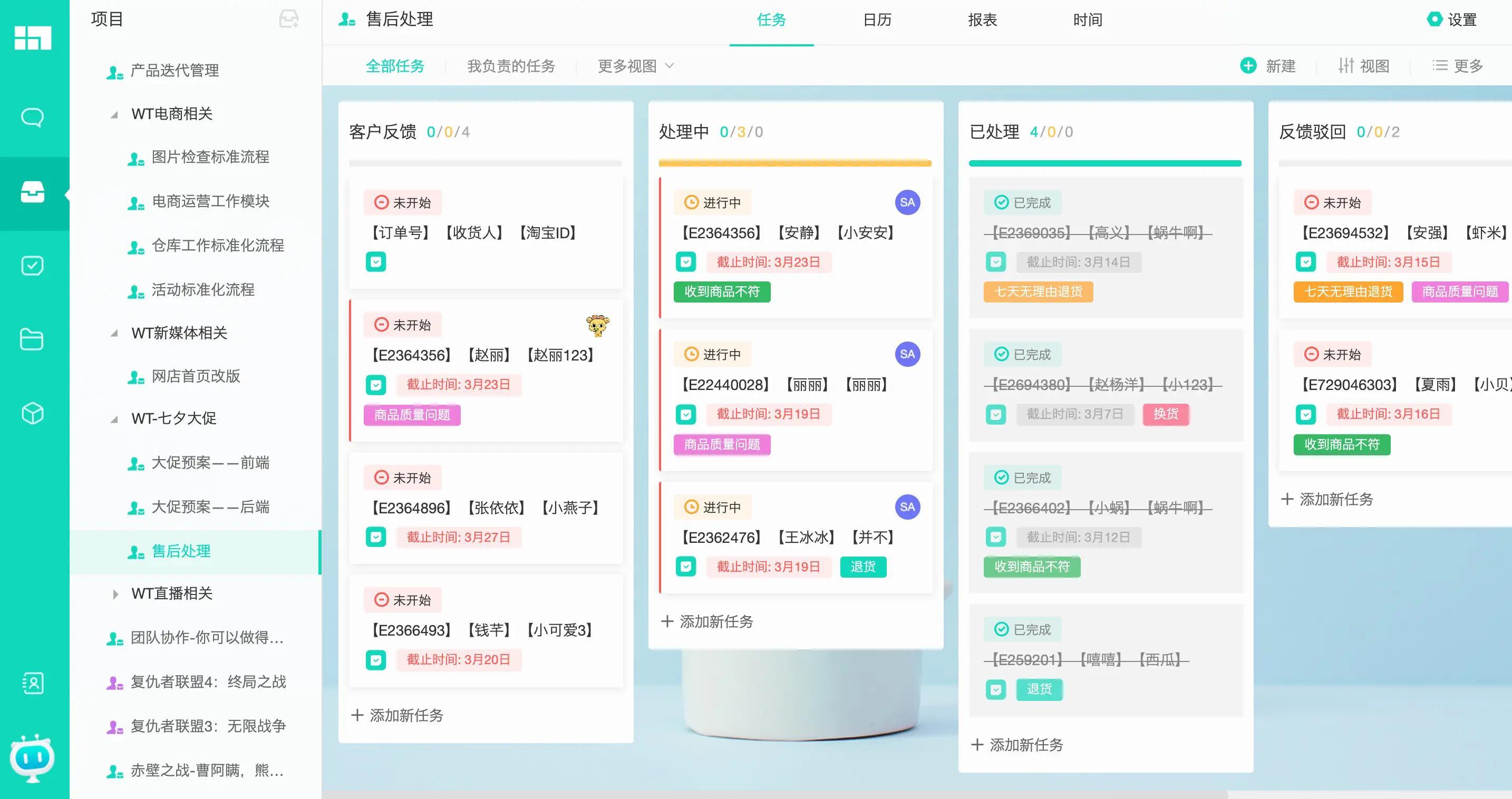Click the 设置 gear icon

pyautogui.click(x=1434, y=20)
